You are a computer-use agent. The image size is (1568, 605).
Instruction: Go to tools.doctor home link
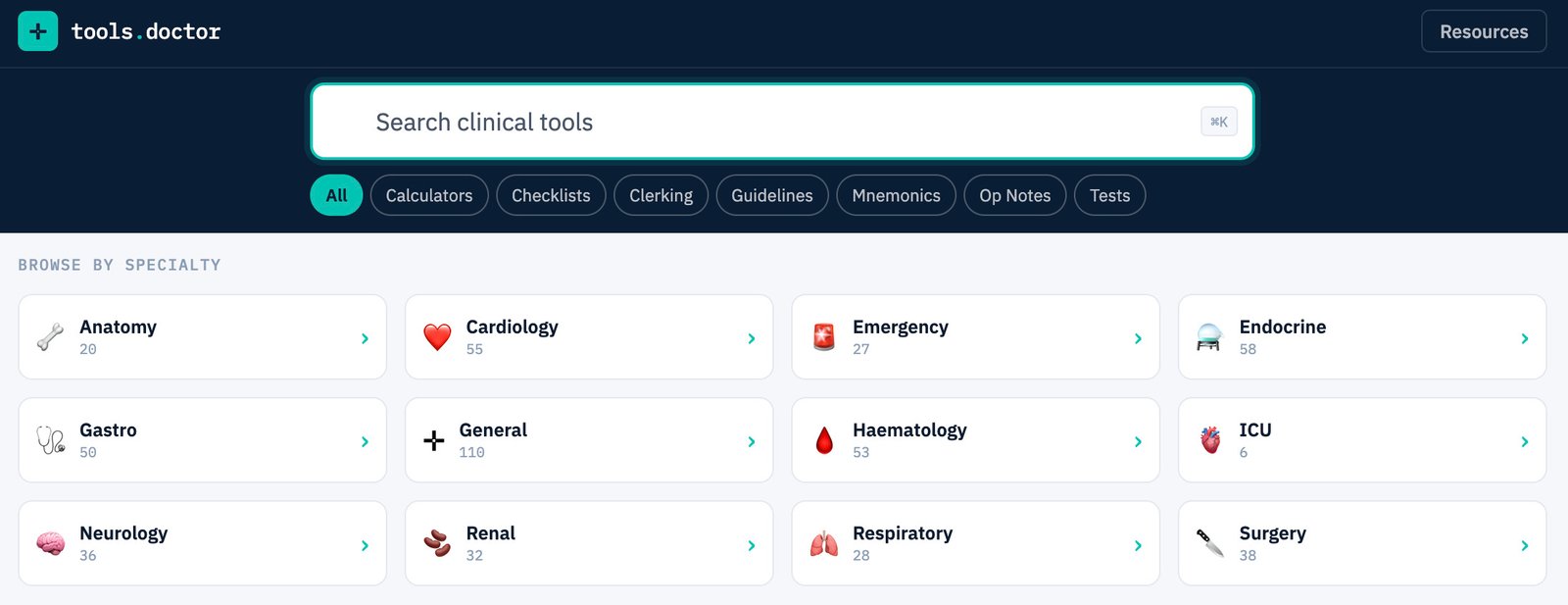click(146, 31)
